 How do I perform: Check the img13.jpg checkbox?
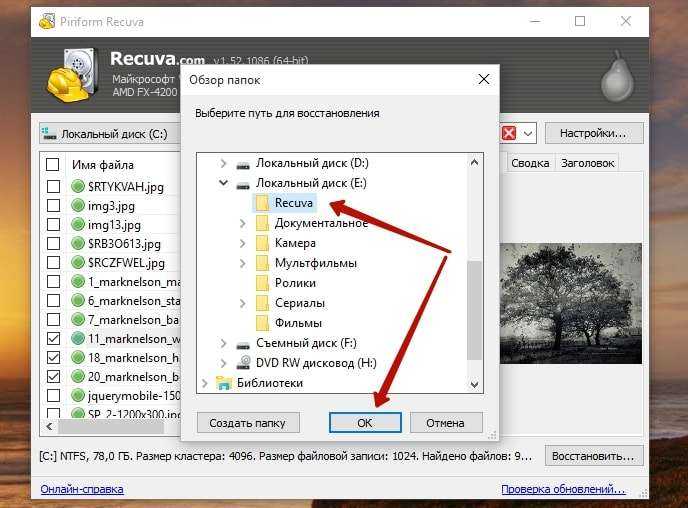pyautogui.click(x=54, y=224)
